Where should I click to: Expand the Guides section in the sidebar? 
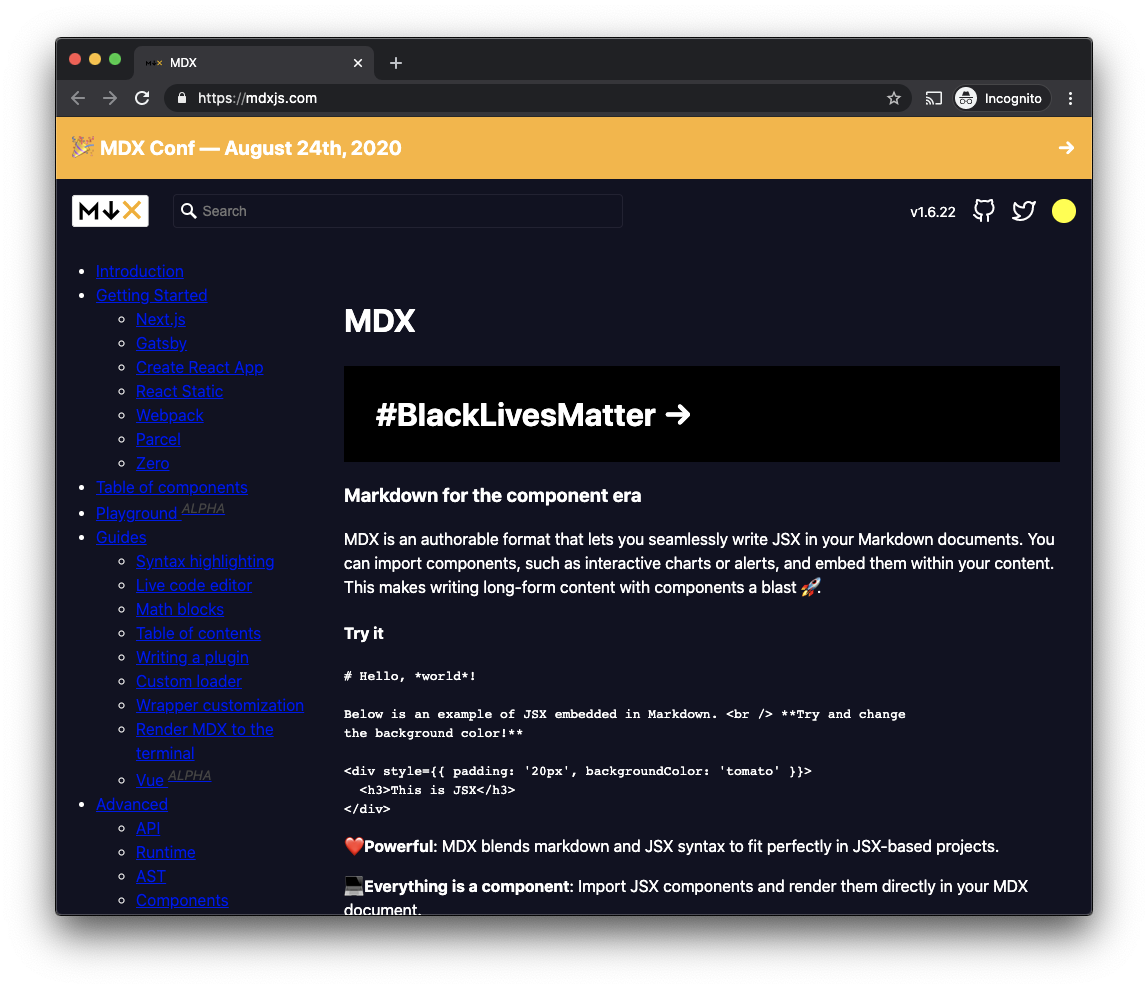121,537
